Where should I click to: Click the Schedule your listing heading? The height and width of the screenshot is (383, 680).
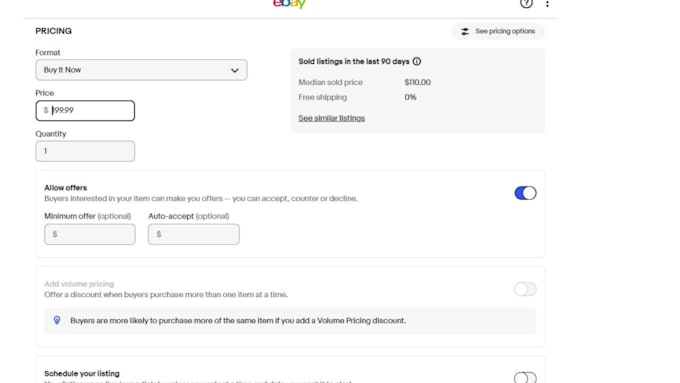[x=82, y=373]
